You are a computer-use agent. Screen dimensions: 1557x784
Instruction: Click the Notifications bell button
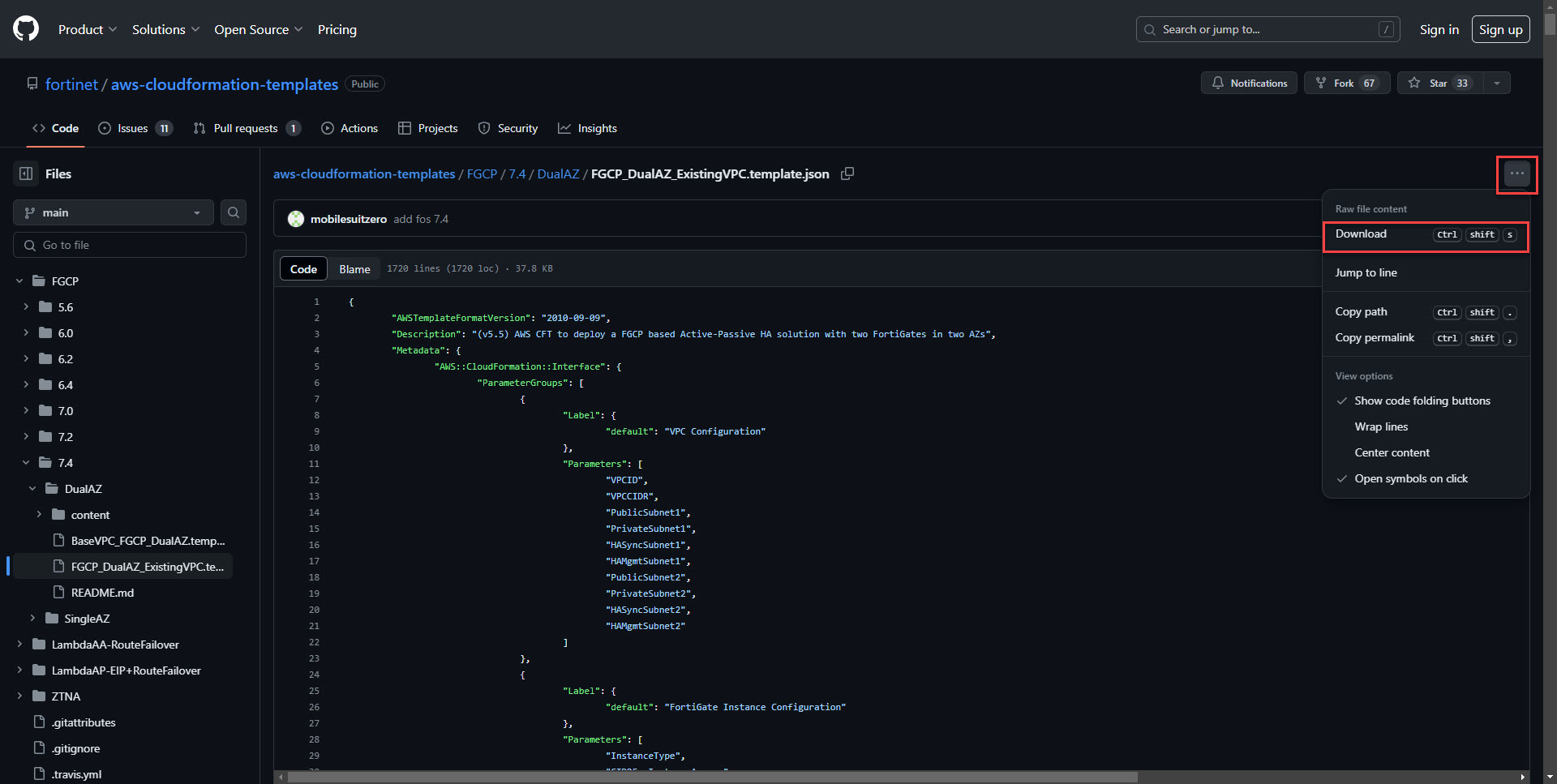(1249, 83)
